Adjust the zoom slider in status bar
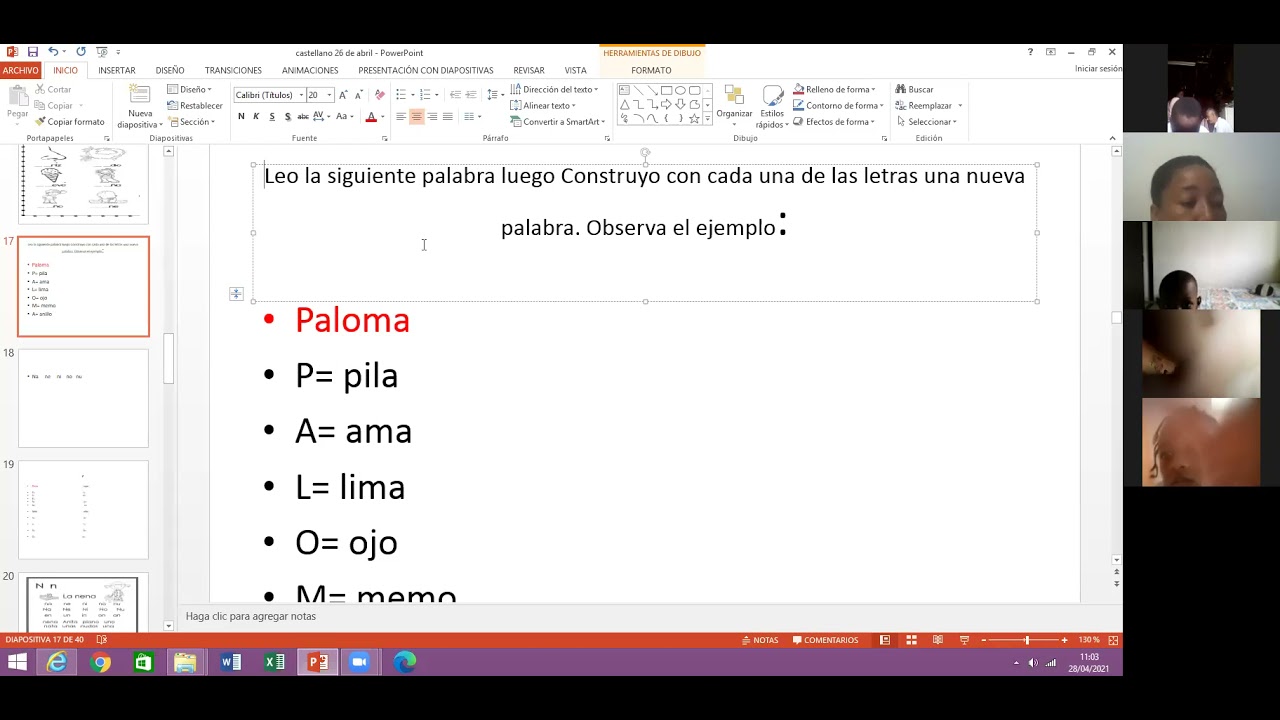This screenshot has height=720, width=1280. click(1026, 640)
